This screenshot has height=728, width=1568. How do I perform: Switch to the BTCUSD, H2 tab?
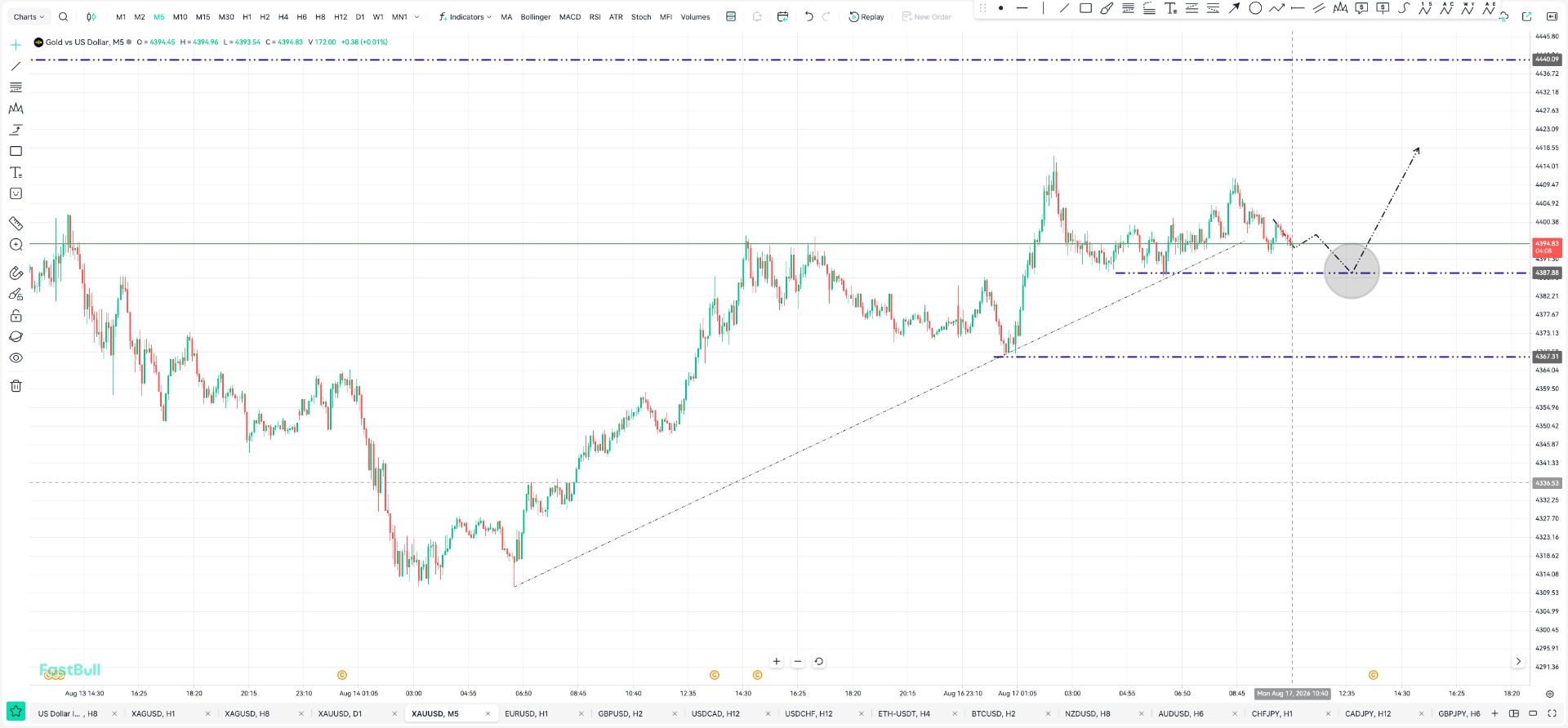[994, 713]
